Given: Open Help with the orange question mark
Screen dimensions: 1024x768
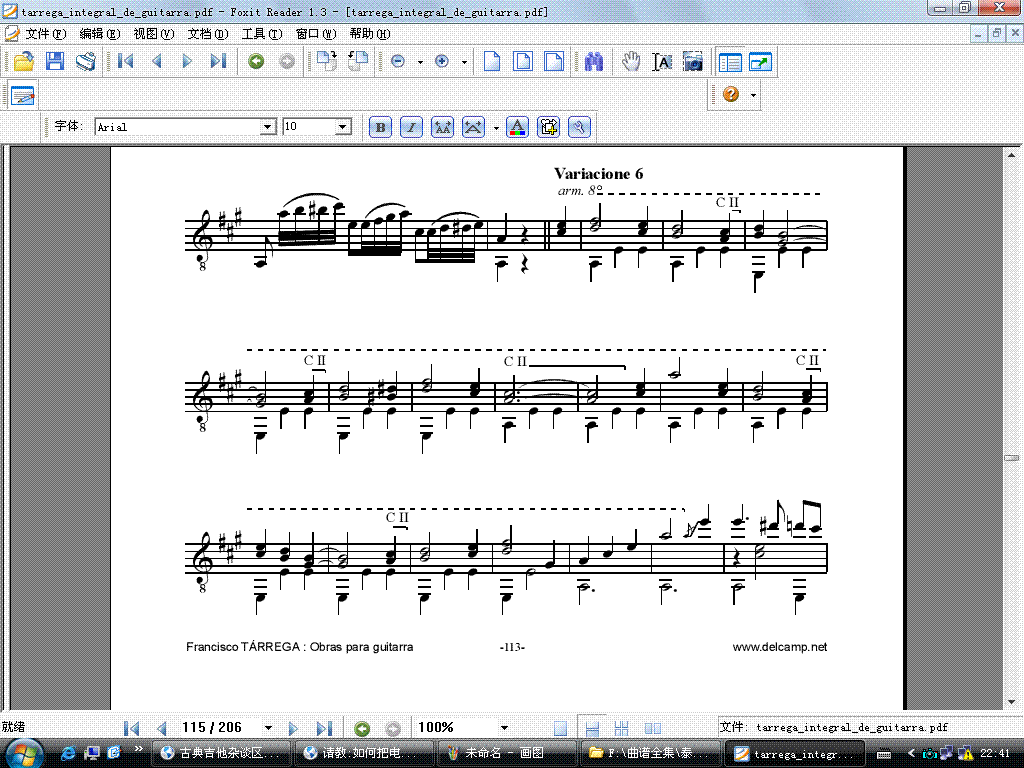Looking at the screenshot, I should 731,95.
